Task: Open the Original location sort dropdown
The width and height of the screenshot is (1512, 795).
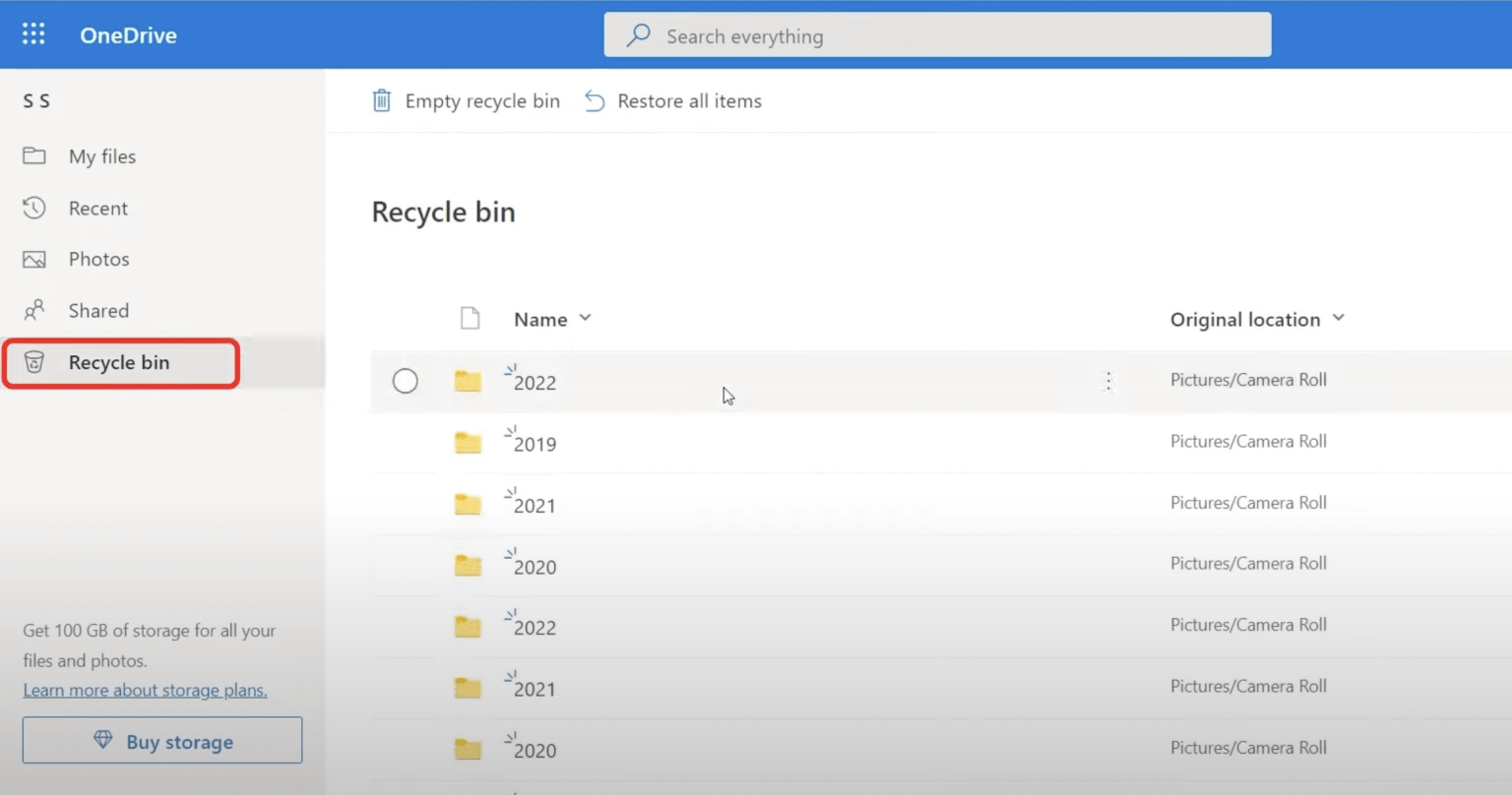Action: [1339, 318]
